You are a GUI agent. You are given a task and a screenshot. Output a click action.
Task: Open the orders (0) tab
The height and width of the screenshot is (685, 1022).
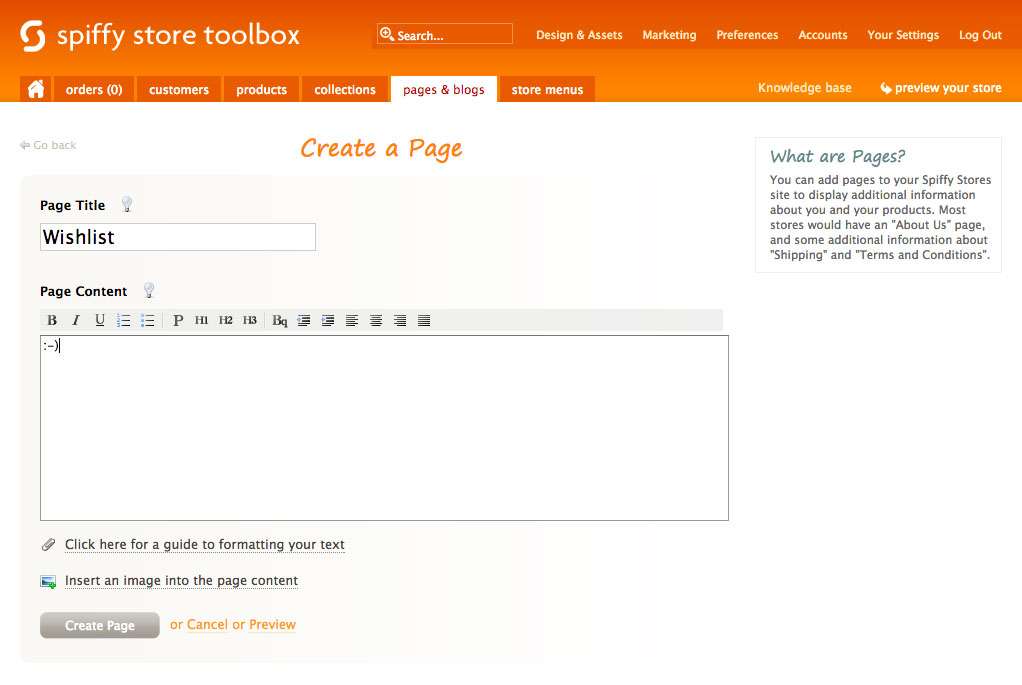coord(94,89)
